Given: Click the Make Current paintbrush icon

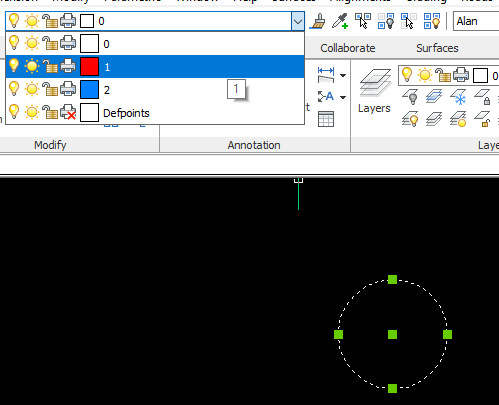Looking at the screenshot, I should tap(317, 21).
